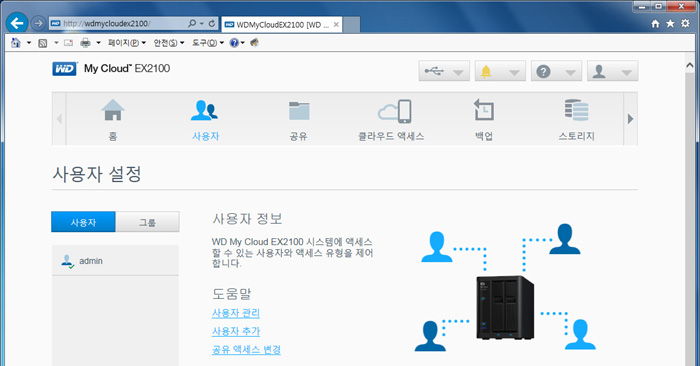Select the Users (사용자) blue tab

pos(83,222)
